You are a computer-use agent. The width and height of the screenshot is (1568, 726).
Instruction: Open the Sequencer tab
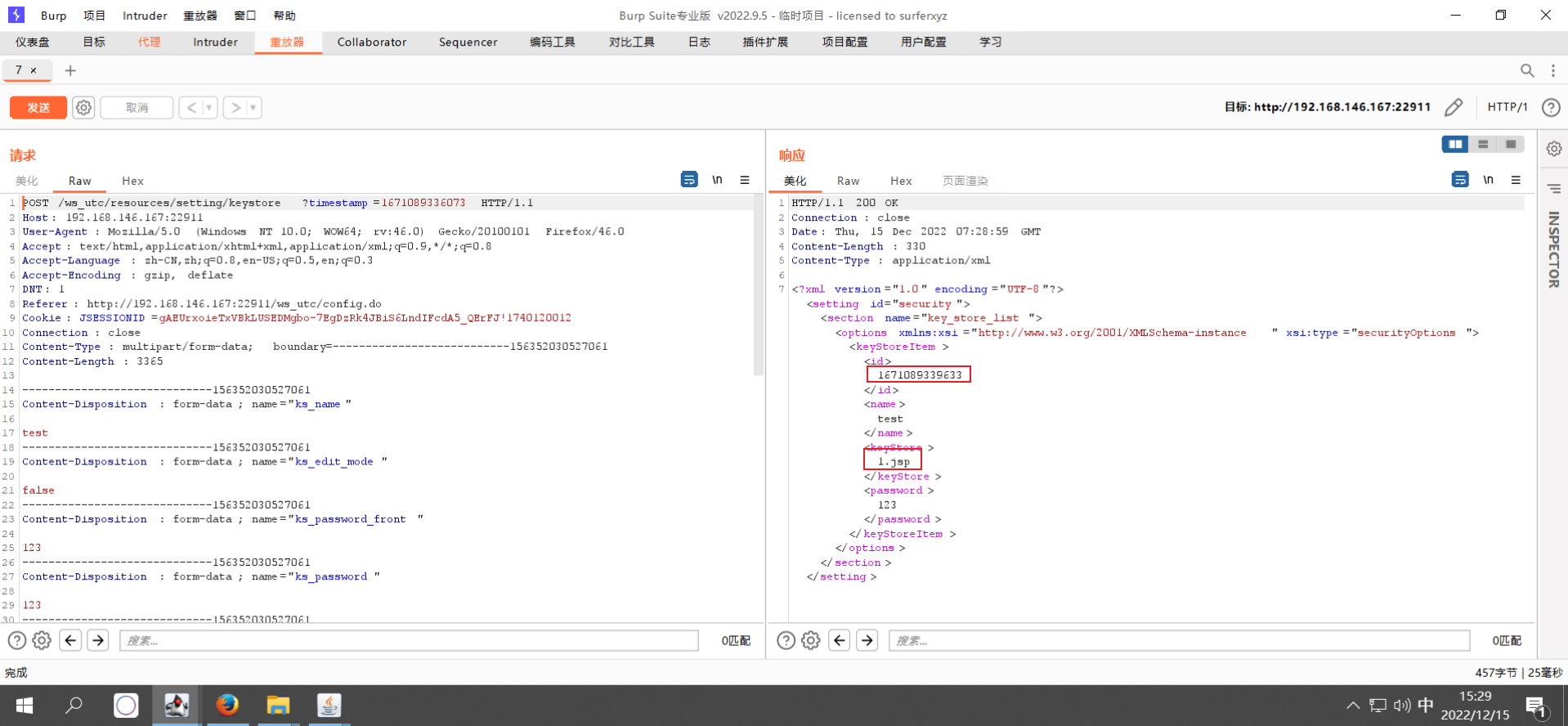(468, 42)
